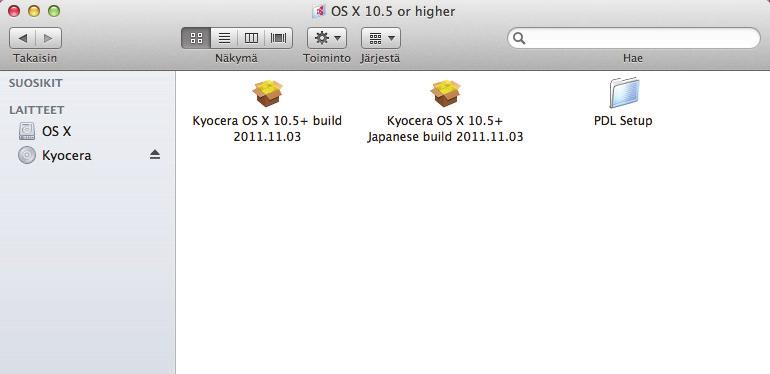The image size is (770, 374).
Task: Click the magnifying glass search icon
Action: pyautogui.click(x=519, y=38)
